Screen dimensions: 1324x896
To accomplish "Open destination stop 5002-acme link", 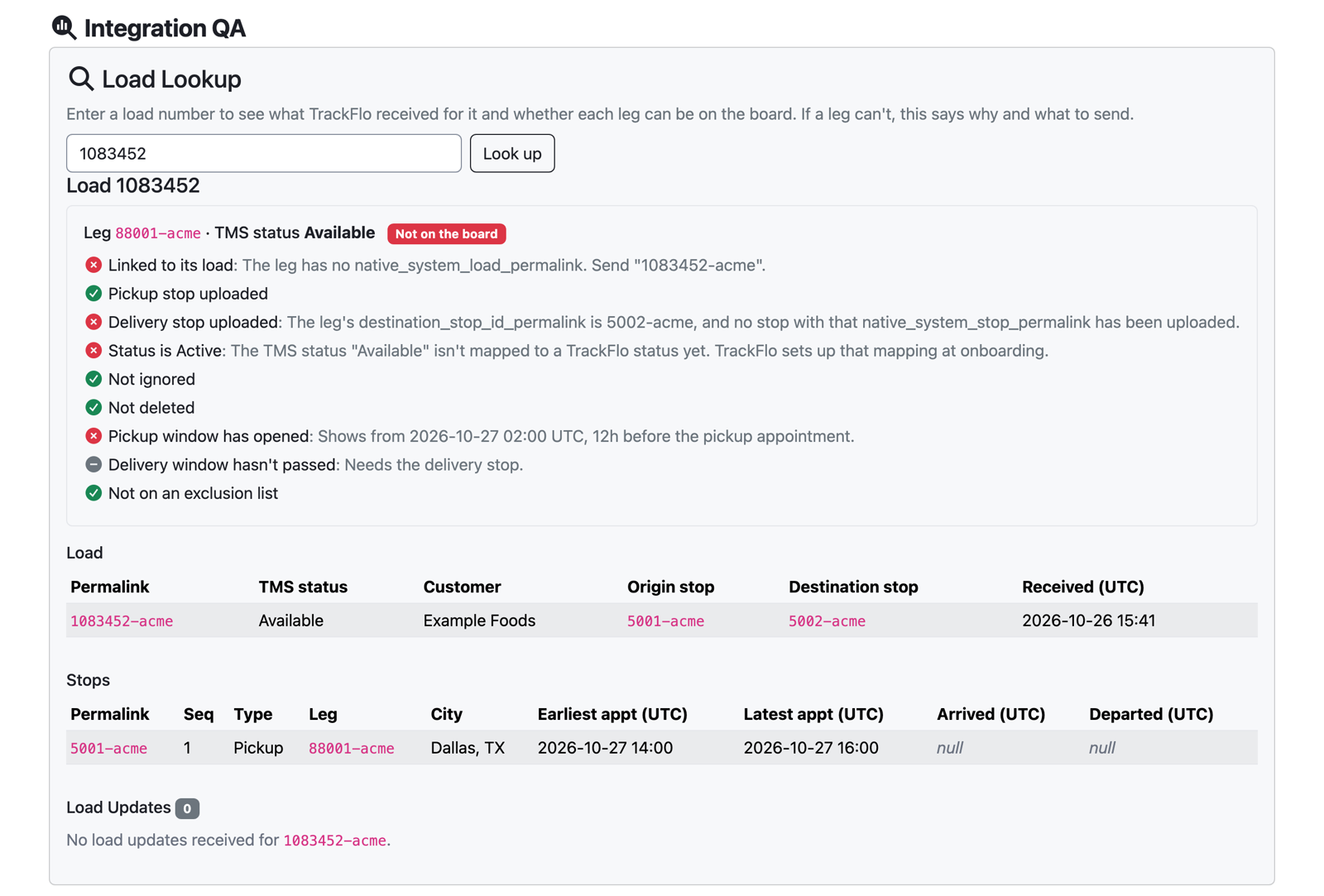I will [827, 621].
